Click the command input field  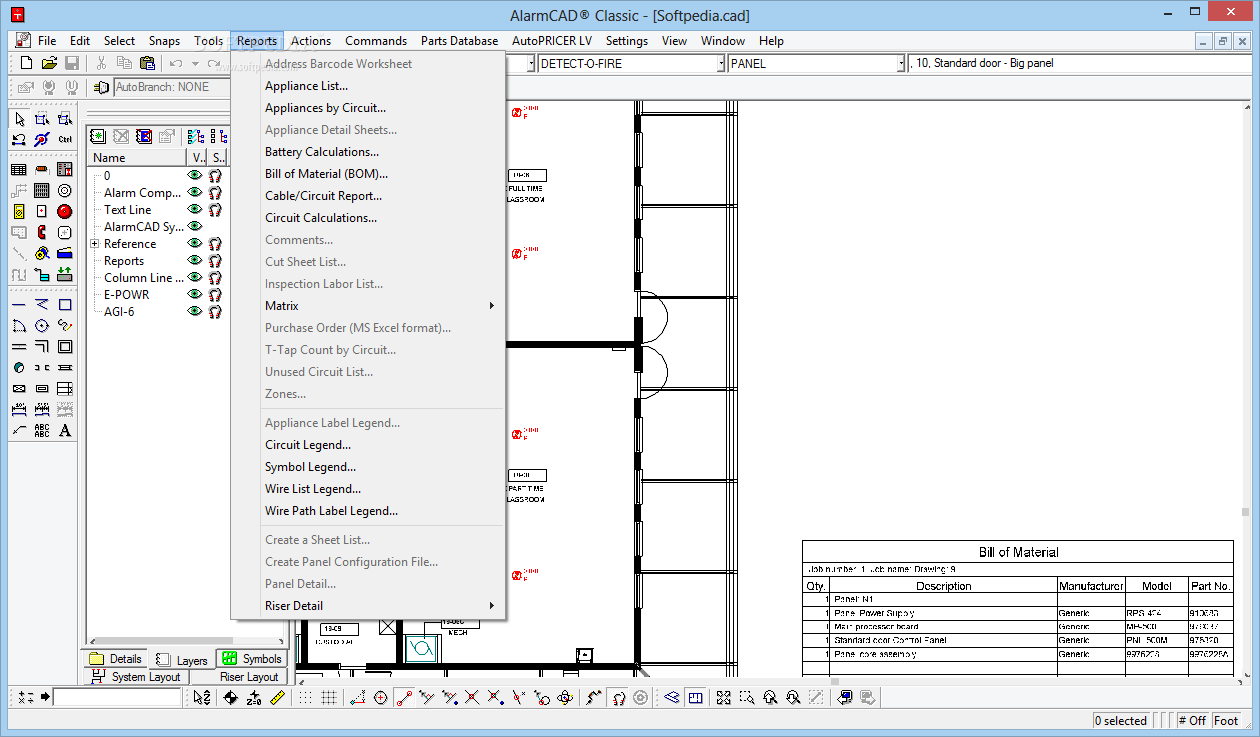[117, 697]
